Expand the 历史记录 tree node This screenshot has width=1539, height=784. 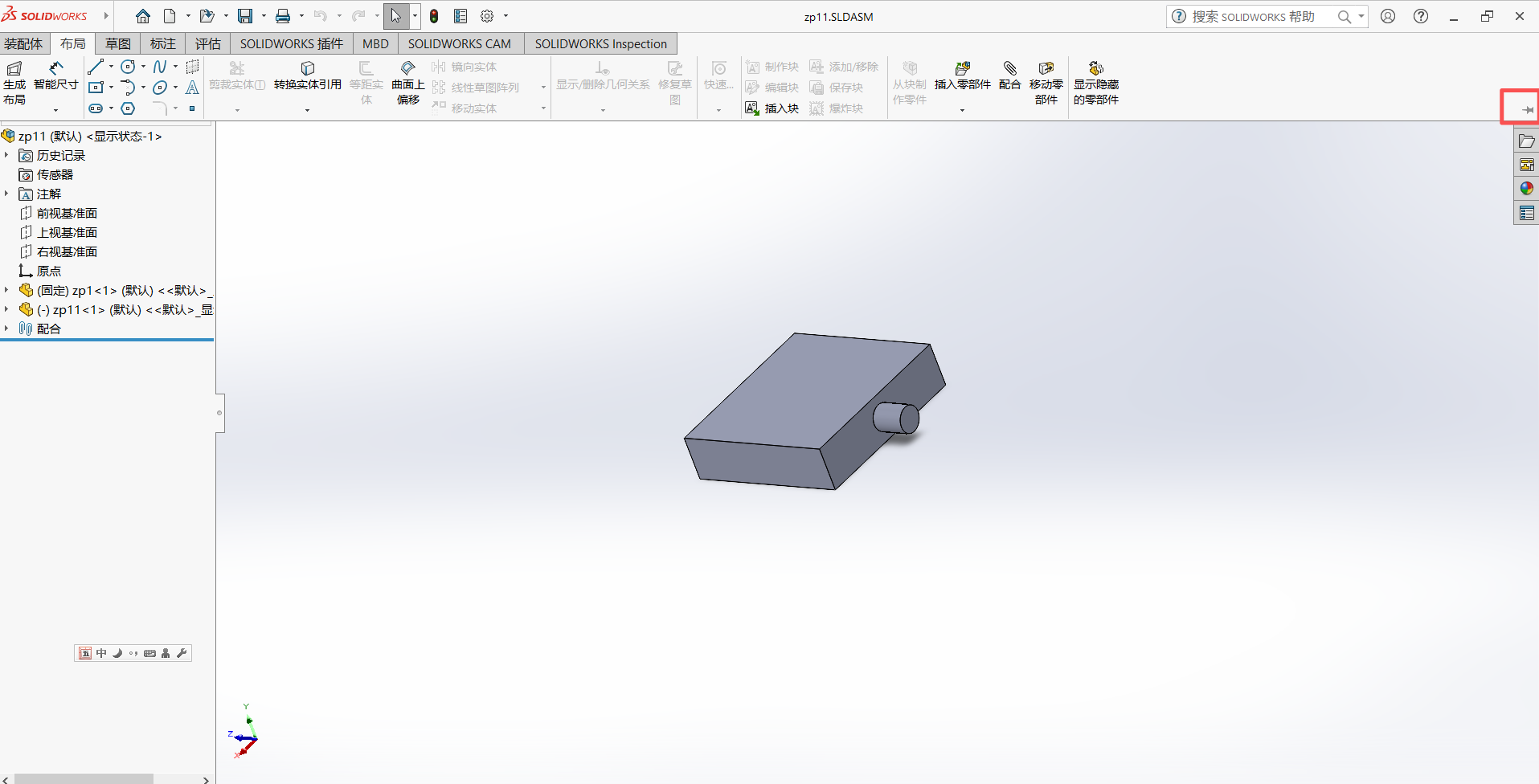6,155
